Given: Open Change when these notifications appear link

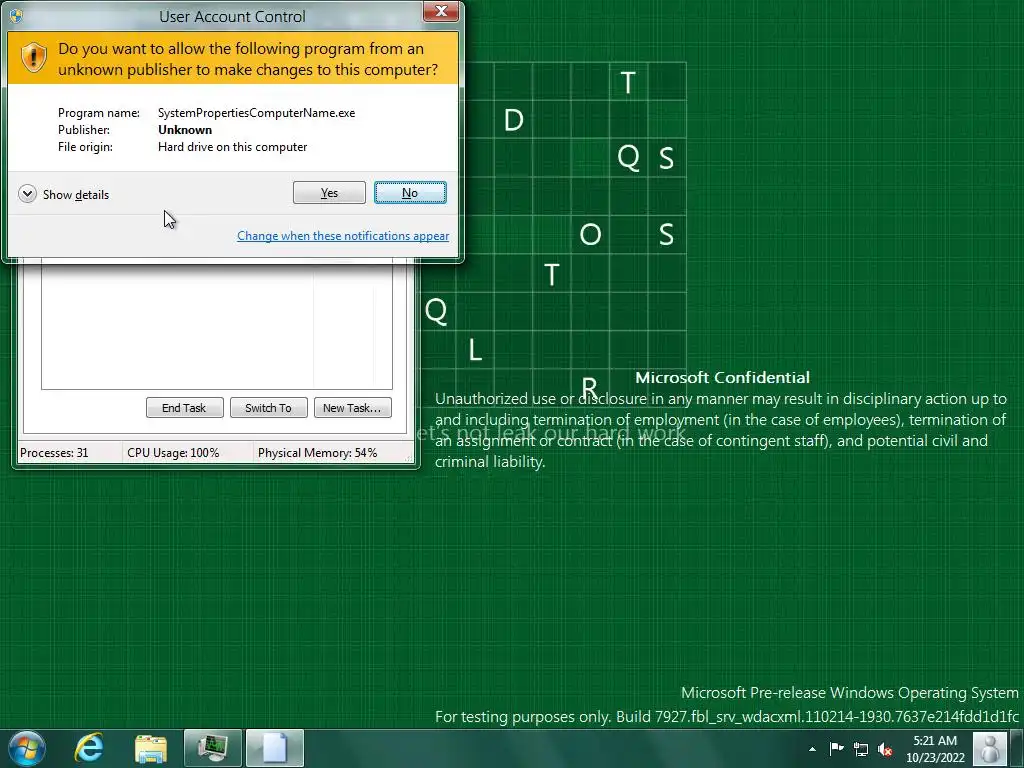Looking at the screenshot, I should coord(343,236).
